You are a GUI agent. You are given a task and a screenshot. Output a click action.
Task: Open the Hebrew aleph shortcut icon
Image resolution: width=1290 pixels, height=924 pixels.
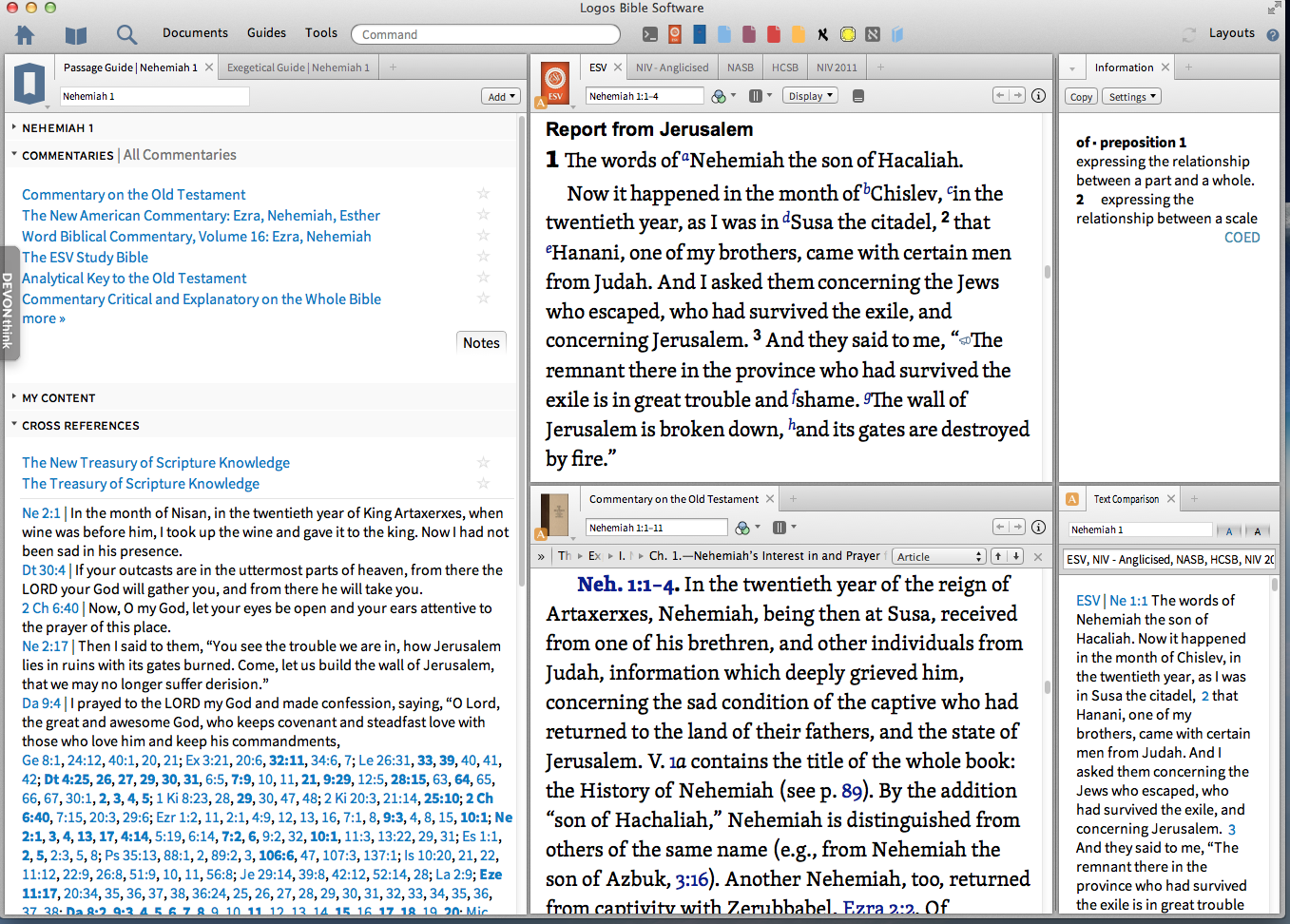coord(822,34)
